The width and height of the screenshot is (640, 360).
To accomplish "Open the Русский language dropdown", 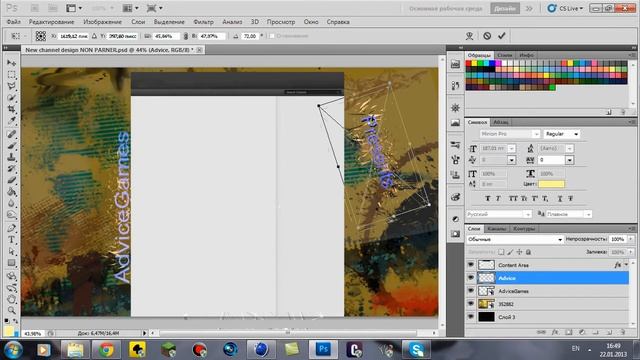I will click(527, 214).
